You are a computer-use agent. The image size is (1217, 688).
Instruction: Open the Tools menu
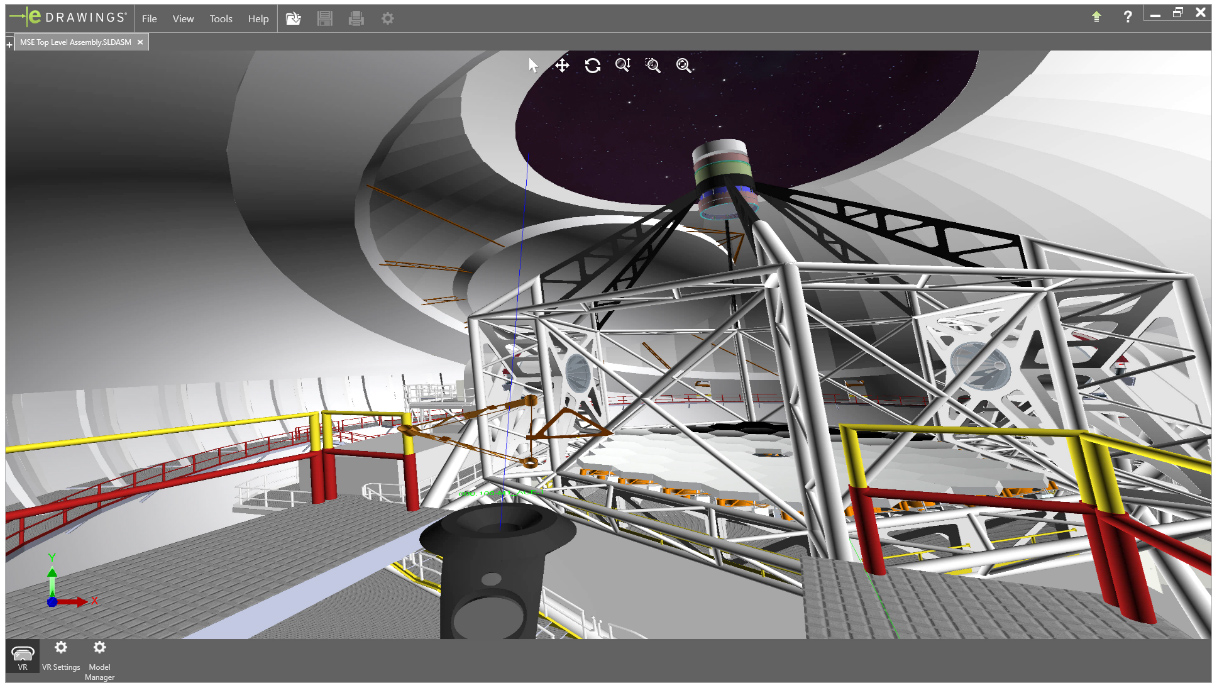[220, 17]
